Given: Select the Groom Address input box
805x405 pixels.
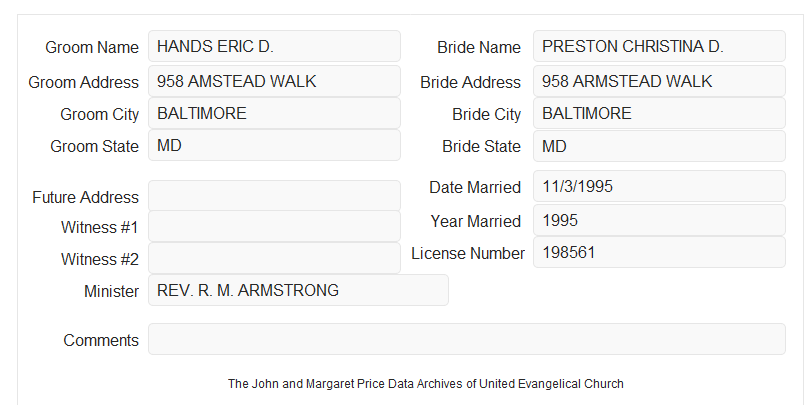Looking at the screenshot, I should (274, 81).
